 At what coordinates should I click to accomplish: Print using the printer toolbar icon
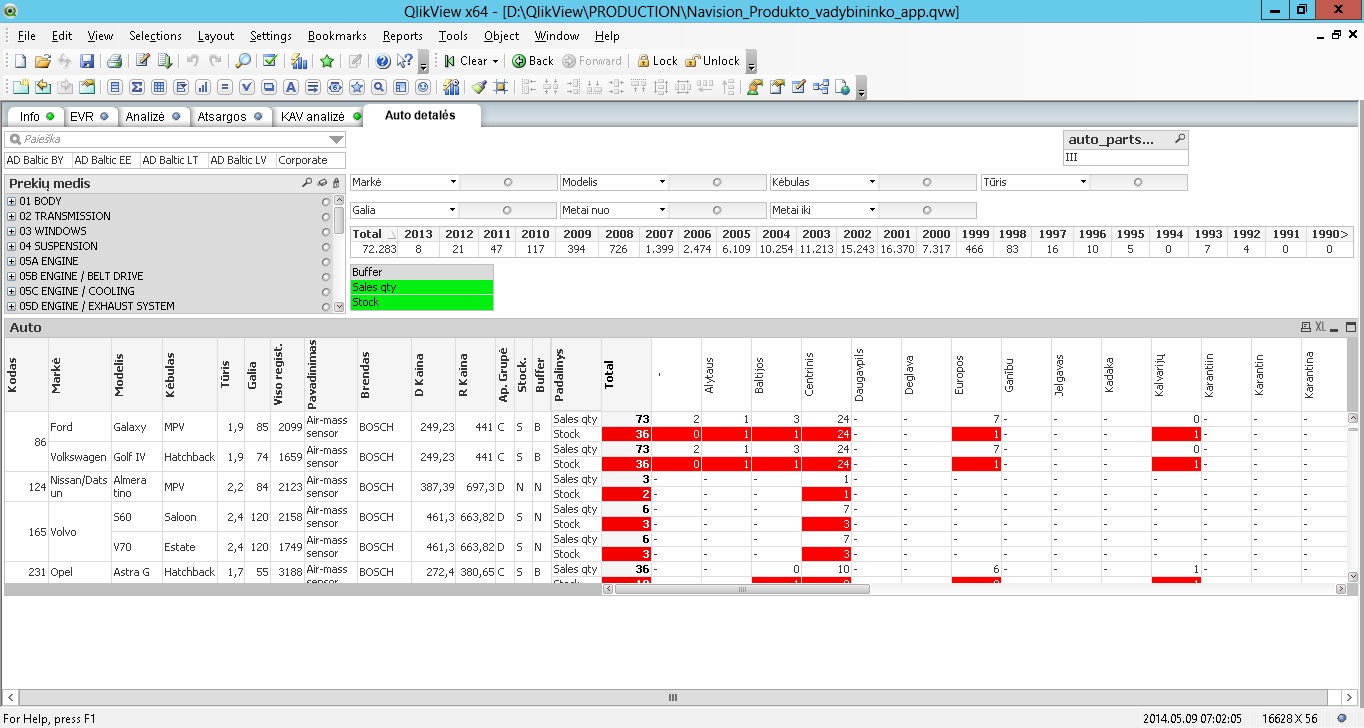(x=114, y=61)
